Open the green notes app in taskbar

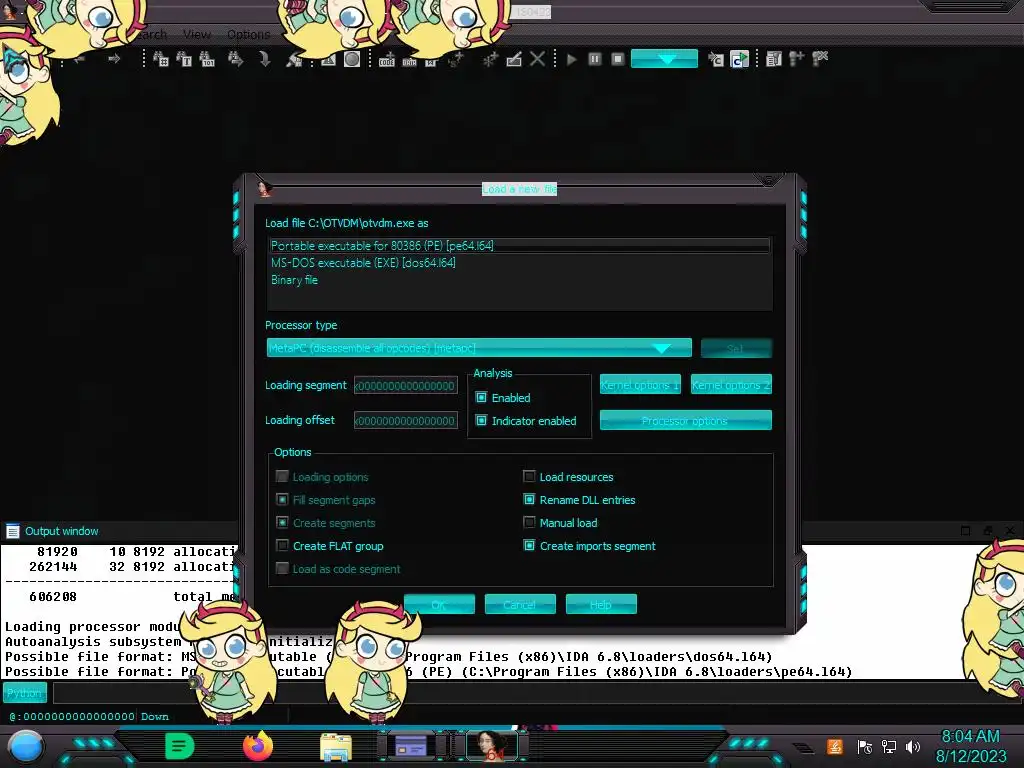click(180, 746)
